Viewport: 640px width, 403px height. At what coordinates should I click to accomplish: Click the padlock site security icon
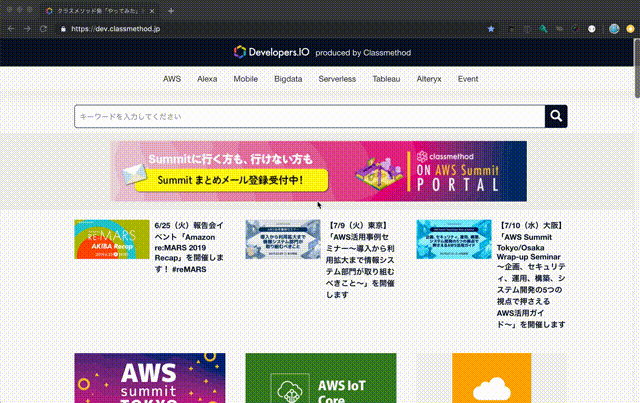[63, 29]
